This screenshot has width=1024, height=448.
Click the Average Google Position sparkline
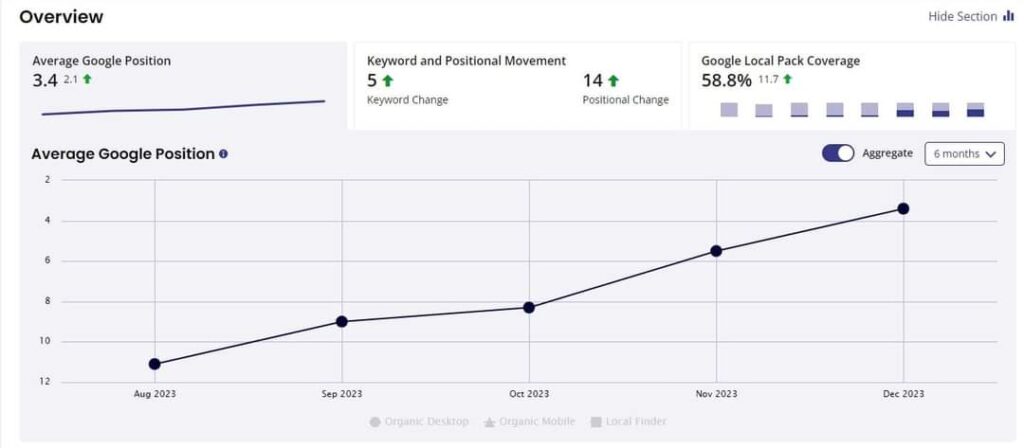(x=183, y=108)
